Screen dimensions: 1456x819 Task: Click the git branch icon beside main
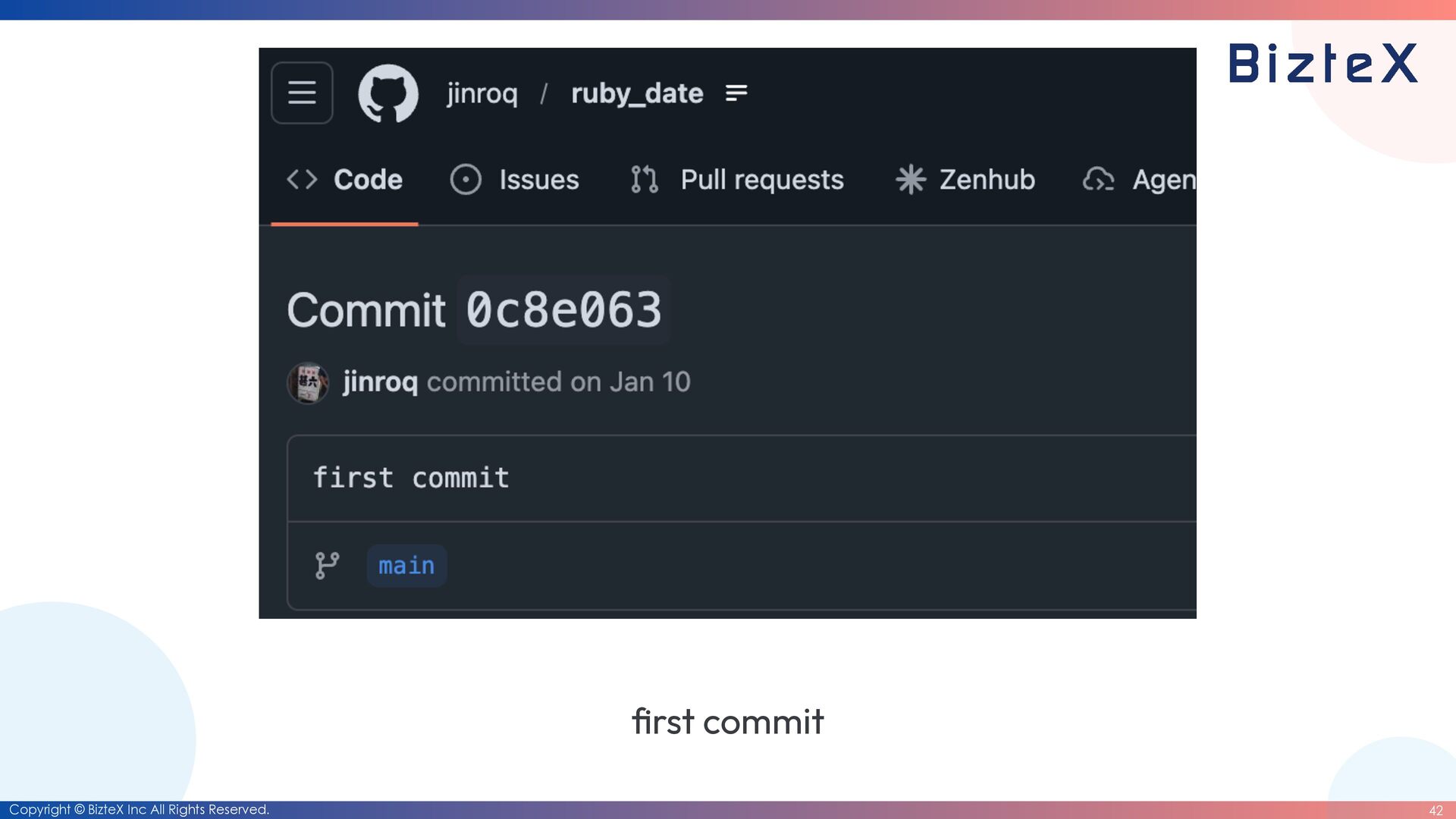click(x=327, y=566)
